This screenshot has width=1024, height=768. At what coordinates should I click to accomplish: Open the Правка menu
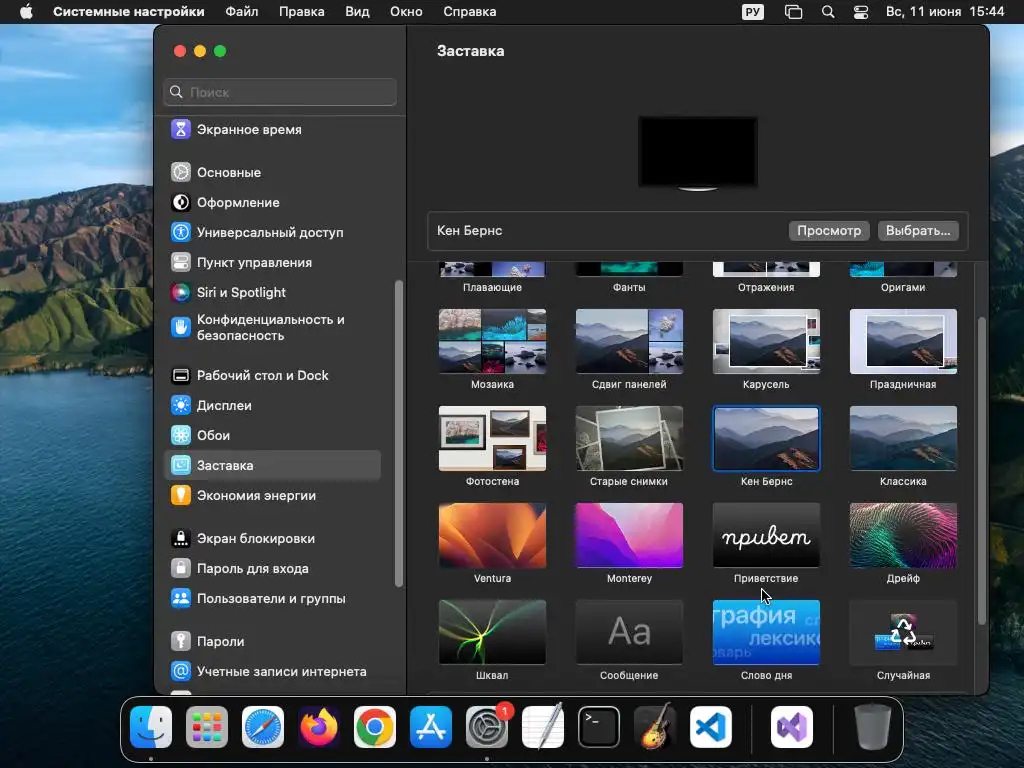(x=302, y=12)
